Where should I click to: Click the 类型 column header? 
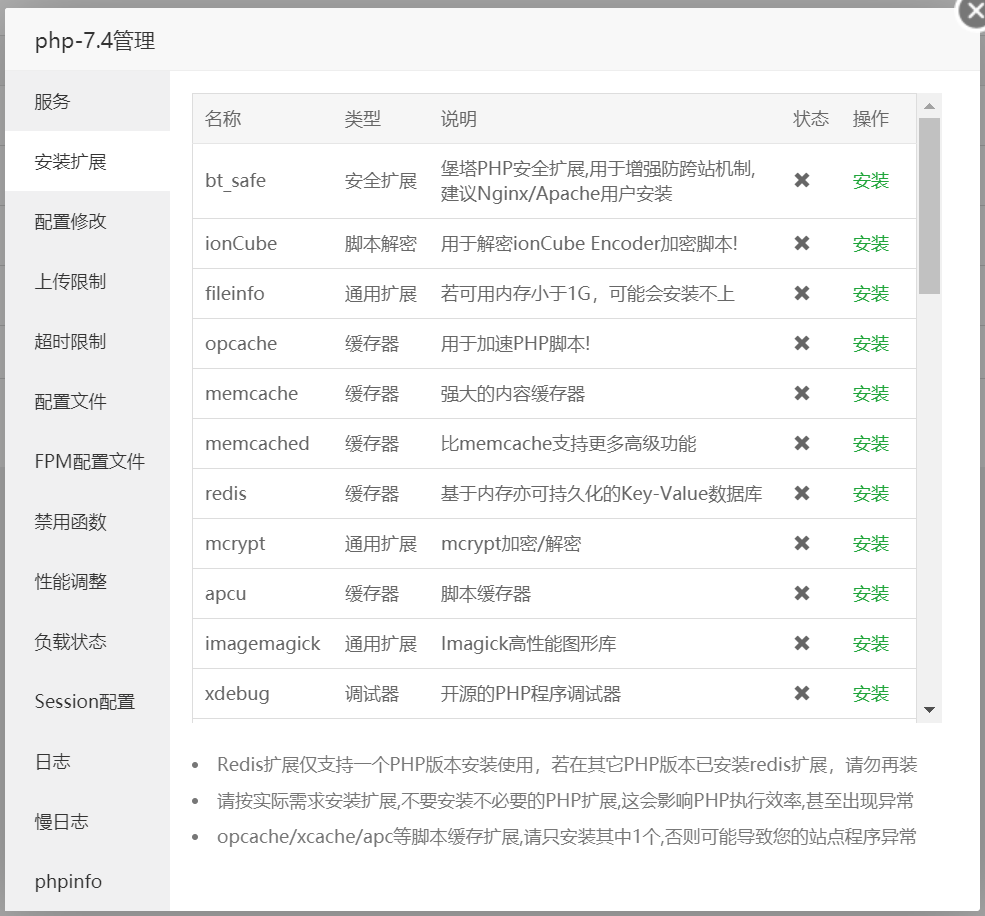tap(362, 119)
